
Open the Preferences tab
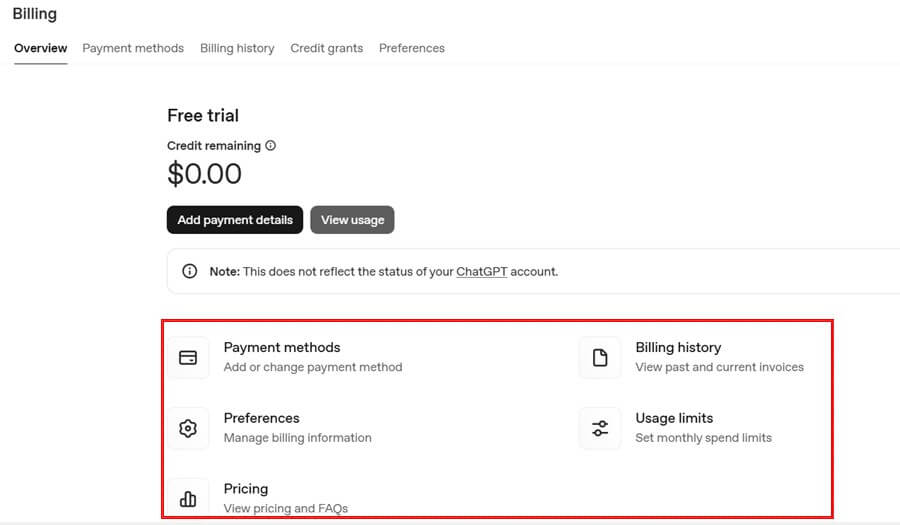pyautogui.click(x=412, y=48)
